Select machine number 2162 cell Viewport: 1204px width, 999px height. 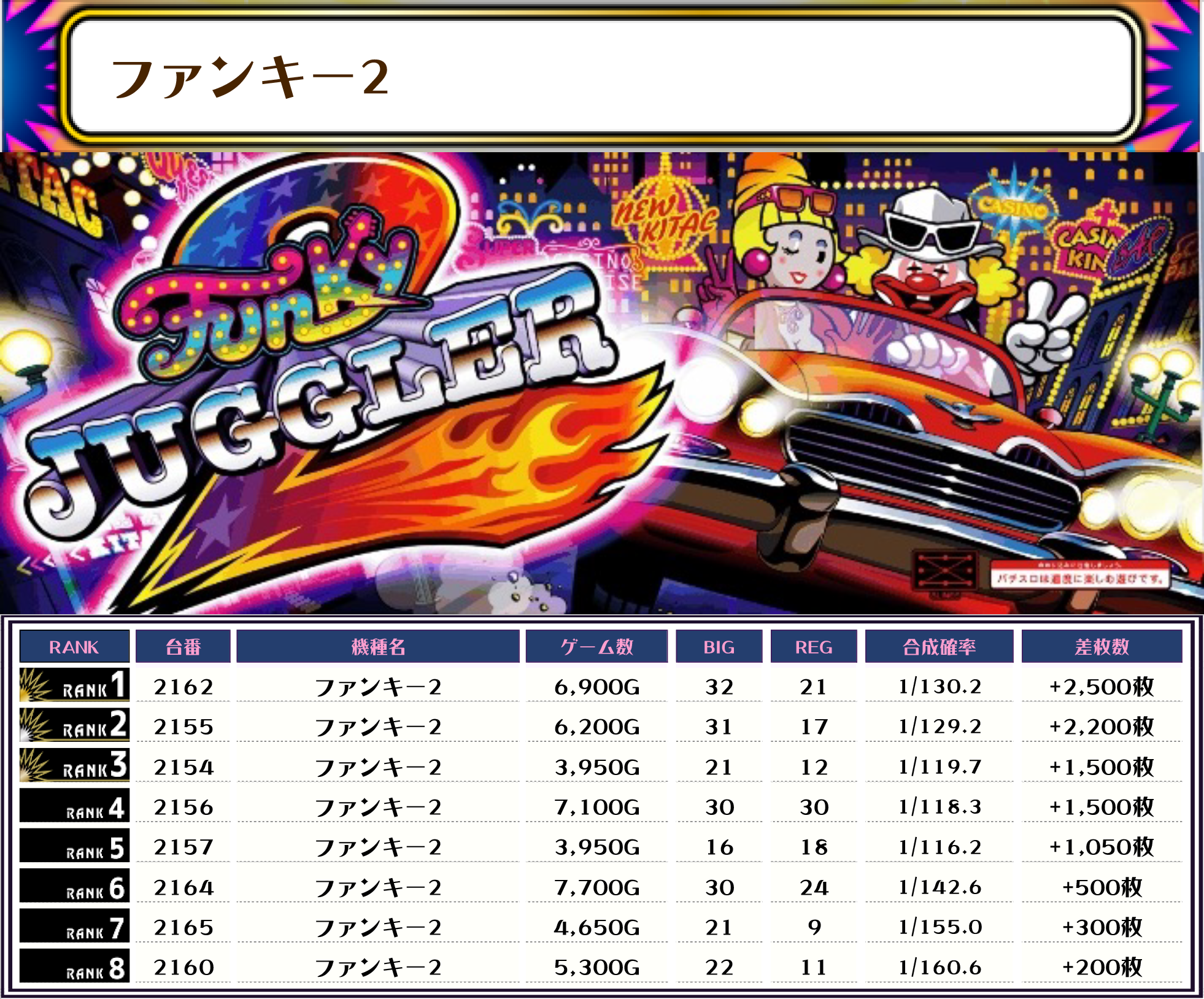coord(183,687)
